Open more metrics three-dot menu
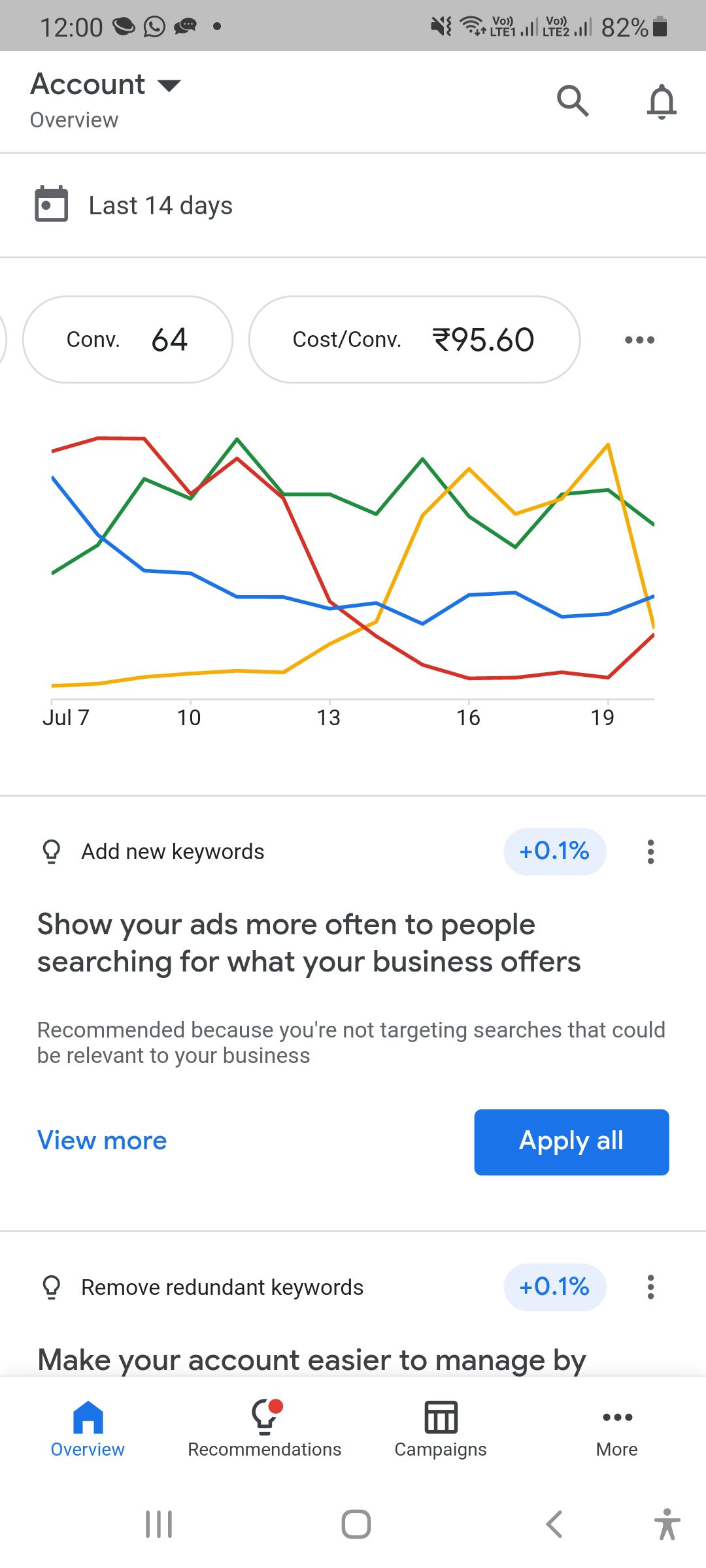 coord(639,340)
